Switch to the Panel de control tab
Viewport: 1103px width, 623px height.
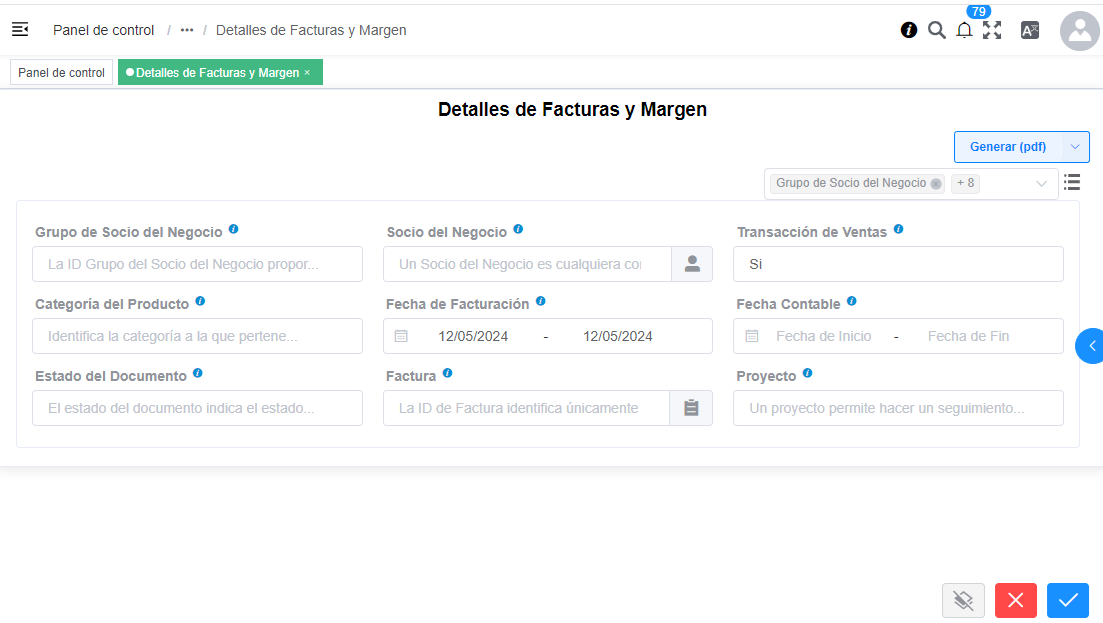61,71
